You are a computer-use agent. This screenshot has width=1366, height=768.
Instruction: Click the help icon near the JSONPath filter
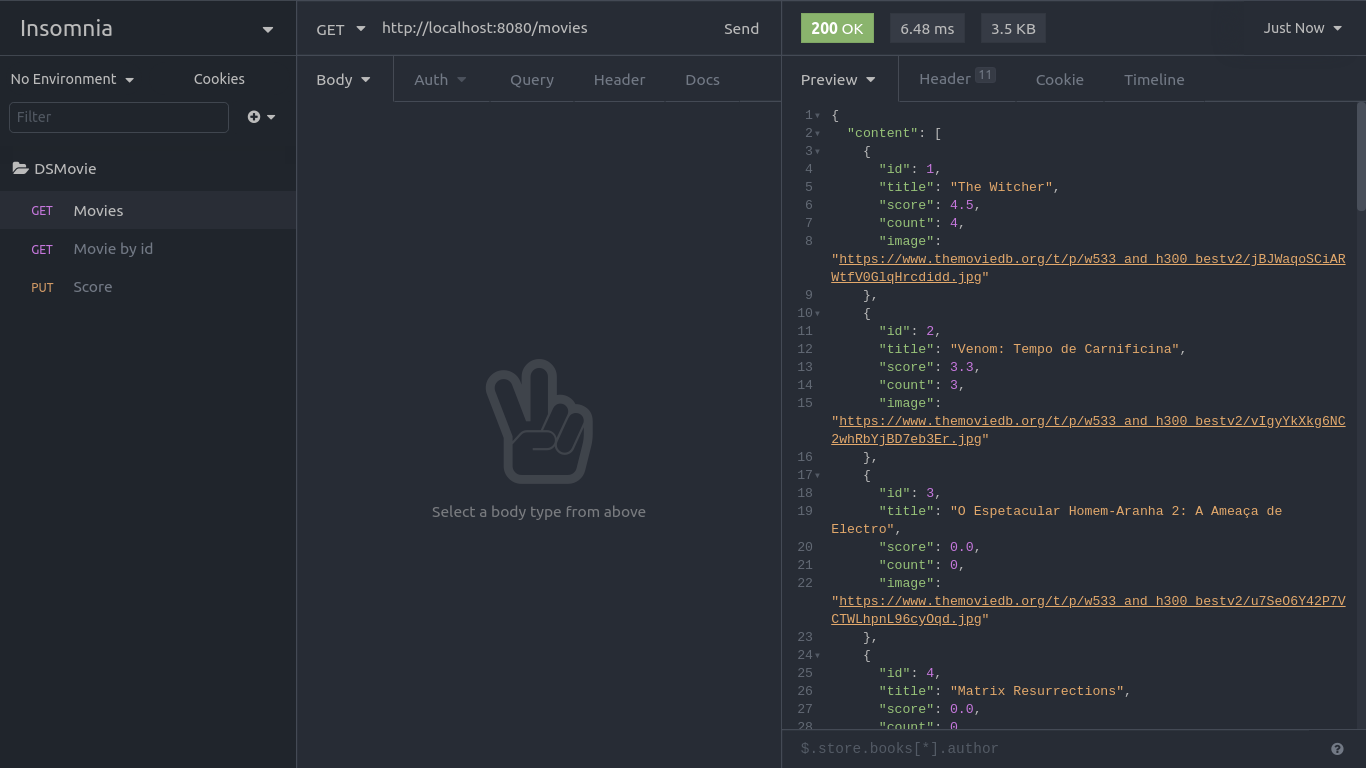coord(1337,748)
